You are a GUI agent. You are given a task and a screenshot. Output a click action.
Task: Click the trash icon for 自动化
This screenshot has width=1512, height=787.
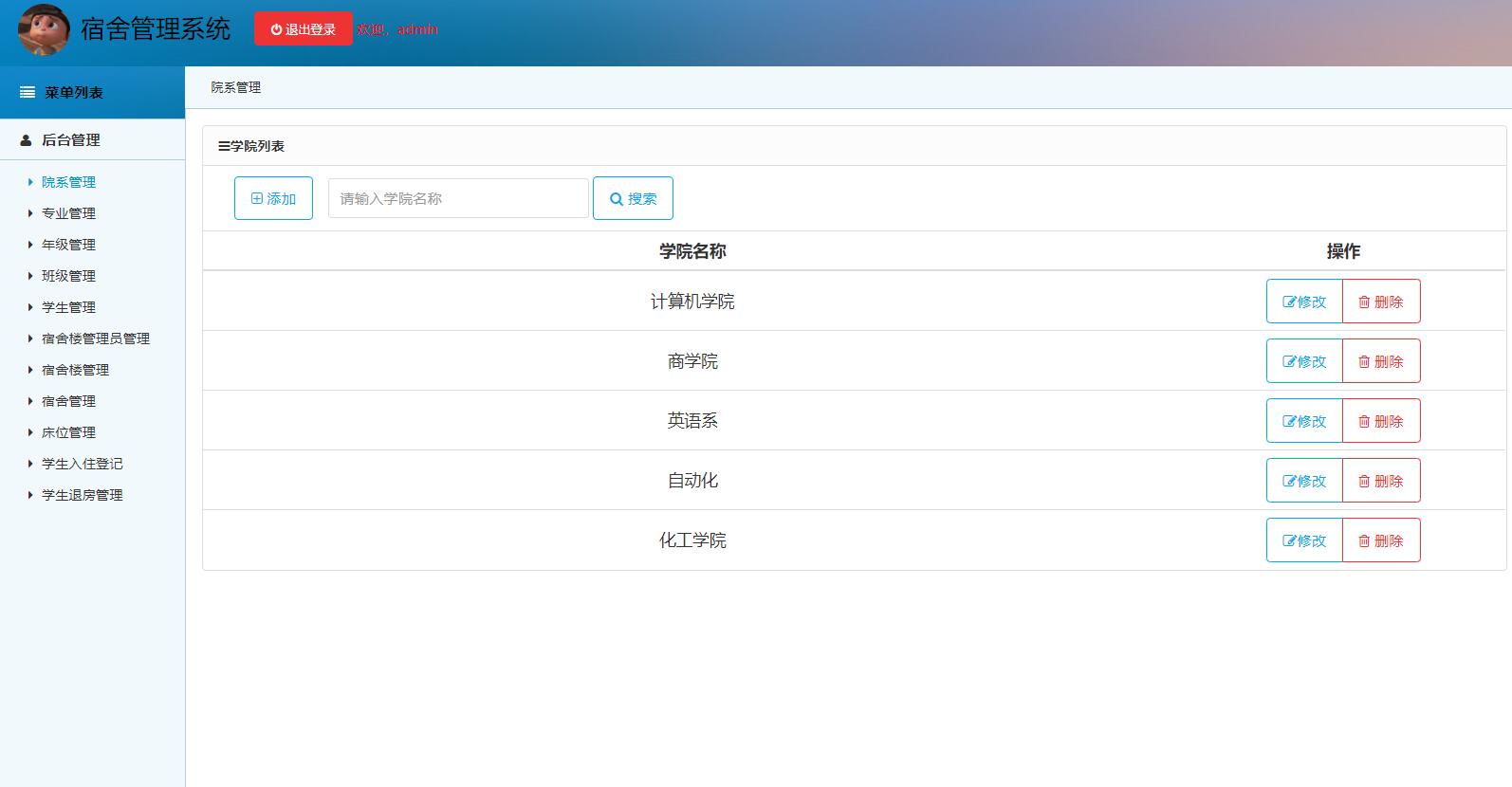[x=1364, y=481]
